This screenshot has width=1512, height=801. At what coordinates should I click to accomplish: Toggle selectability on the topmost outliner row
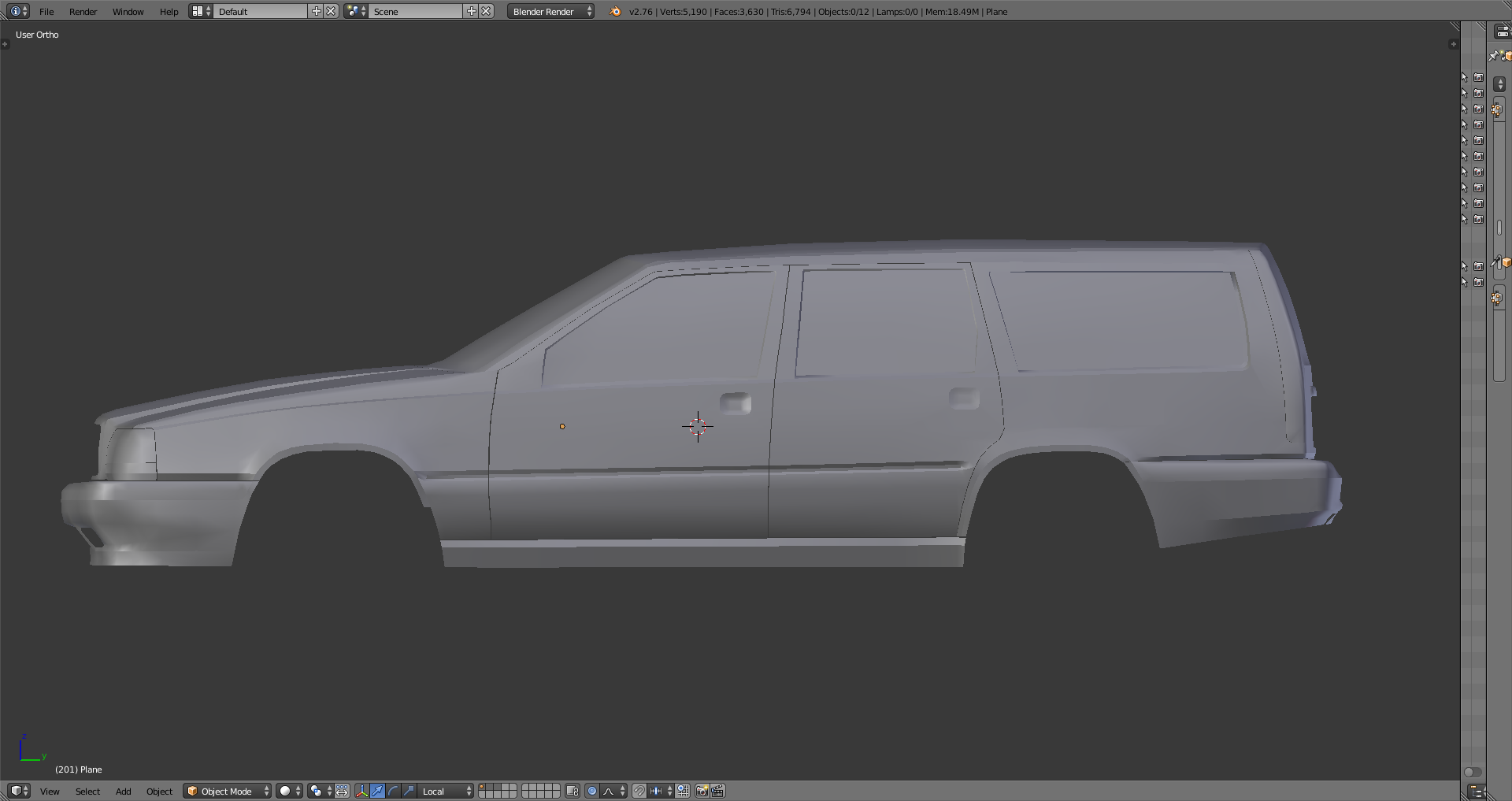[1465, 77]
